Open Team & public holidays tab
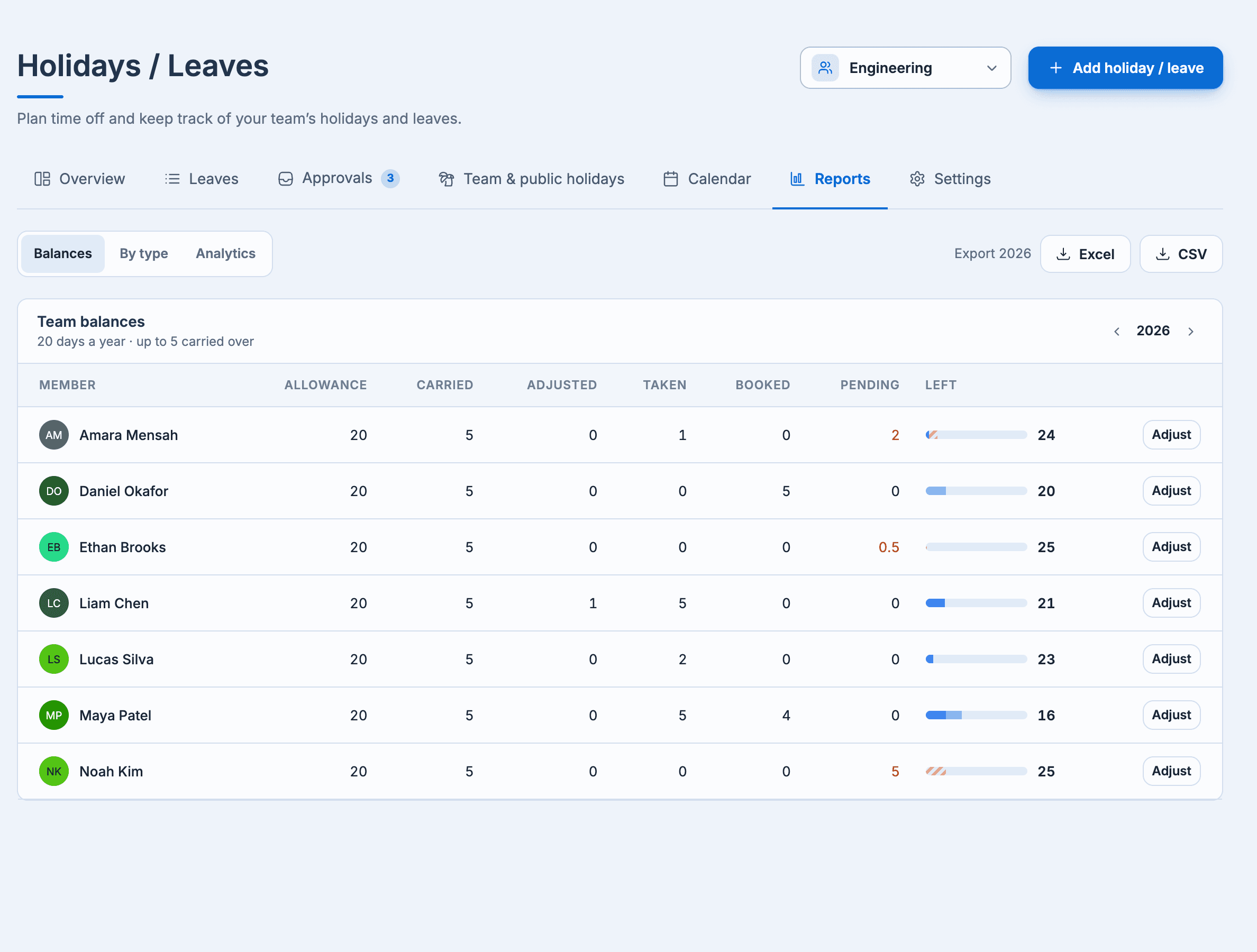1257x952 pixels. click(x=531, y=179)
